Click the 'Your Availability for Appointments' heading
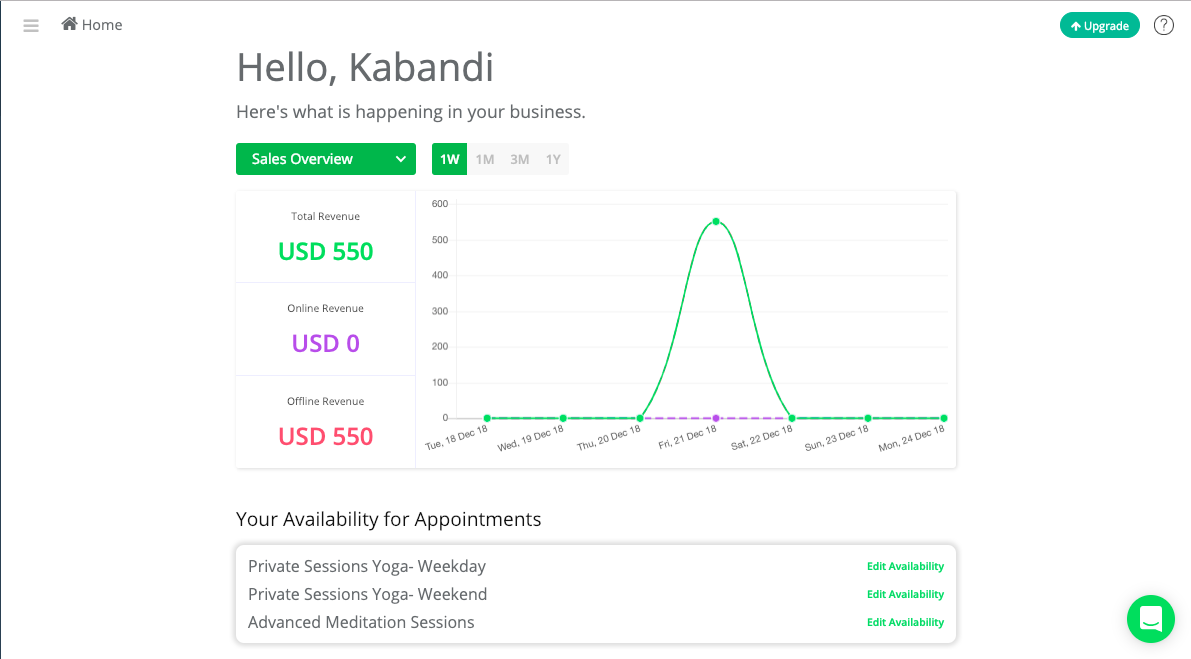The width and height of the screenshot is (1191, 659). pyautogui.click(x=389, y=519)
